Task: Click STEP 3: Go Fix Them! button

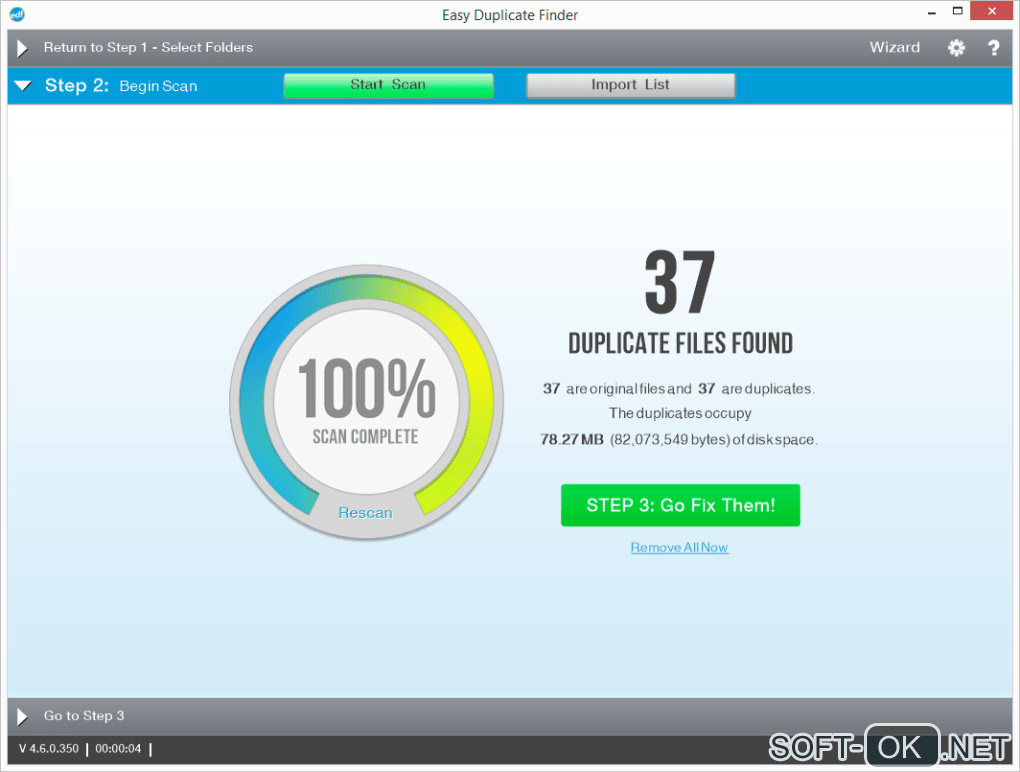Action: 680,505
